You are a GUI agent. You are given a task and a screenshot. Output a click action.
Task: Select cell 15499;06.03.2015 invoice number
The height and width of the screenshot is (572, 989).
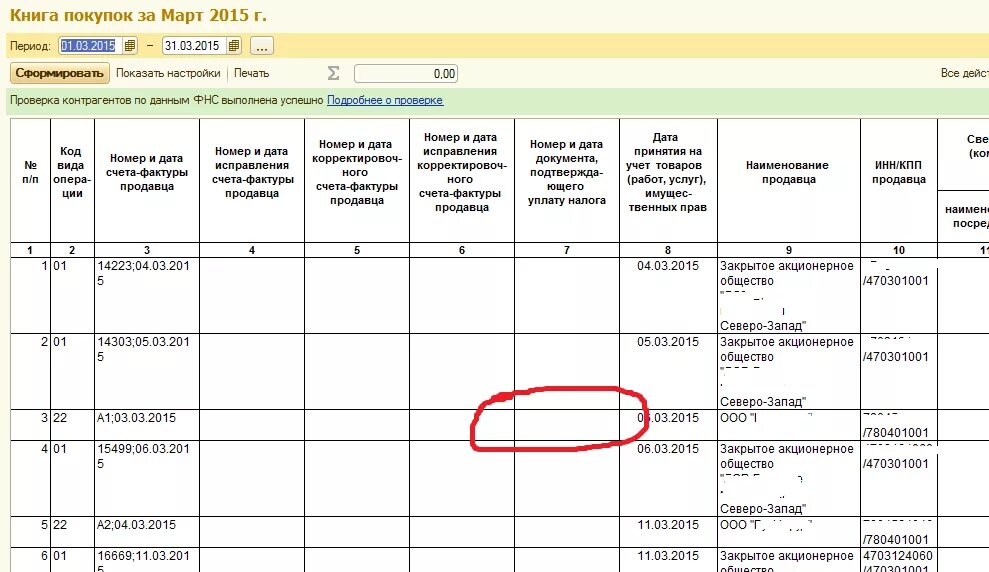146,479
